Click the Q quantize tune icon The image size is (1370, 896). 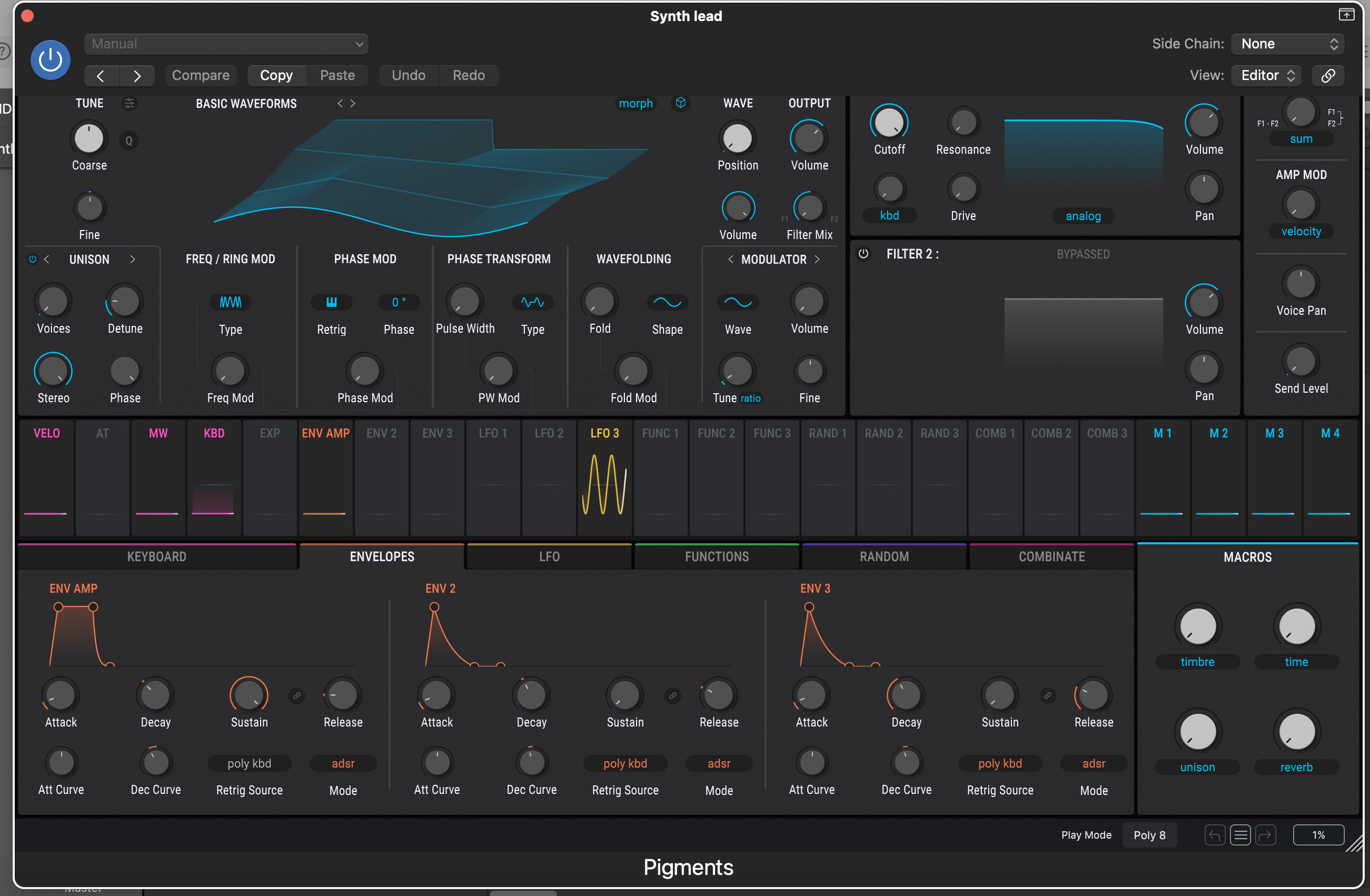pos(129,141)
